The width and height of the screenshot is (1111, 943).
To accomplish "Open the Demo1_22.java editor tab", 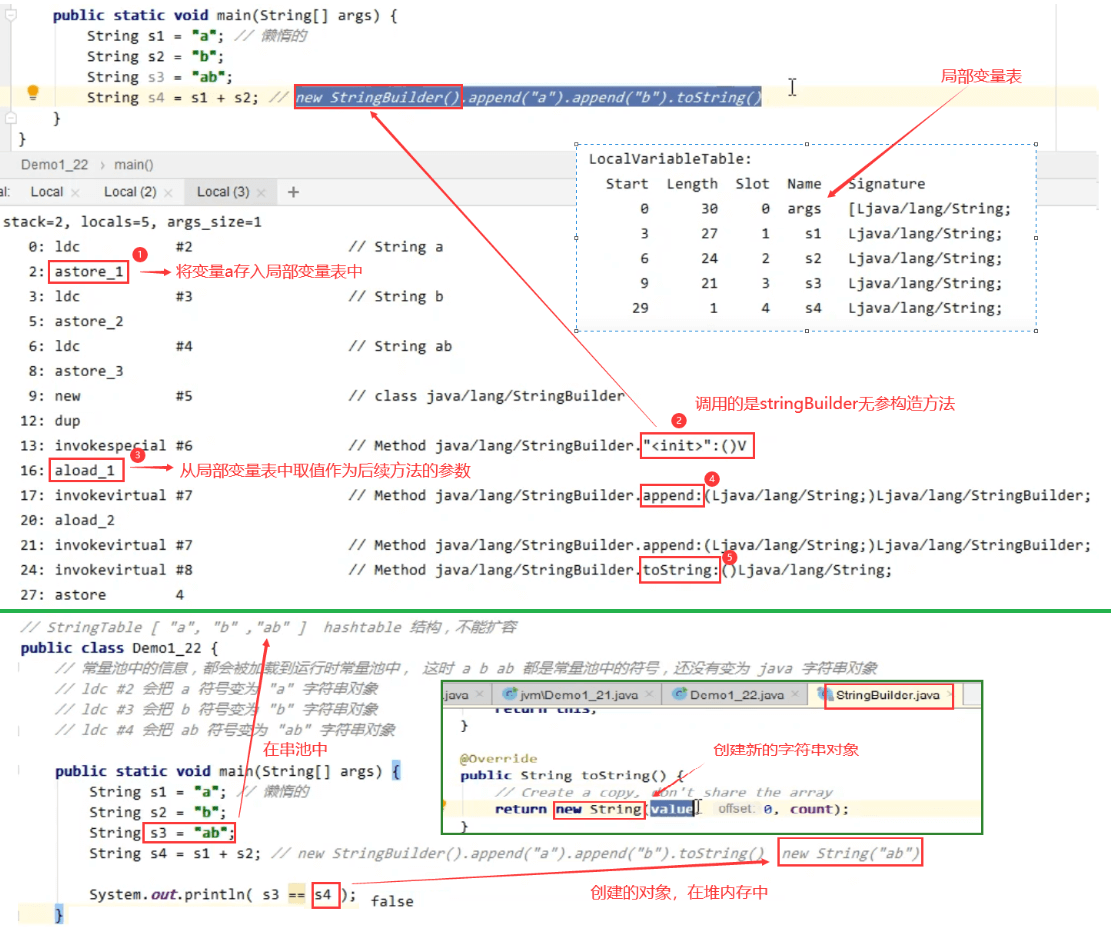I will click(737, 695).
